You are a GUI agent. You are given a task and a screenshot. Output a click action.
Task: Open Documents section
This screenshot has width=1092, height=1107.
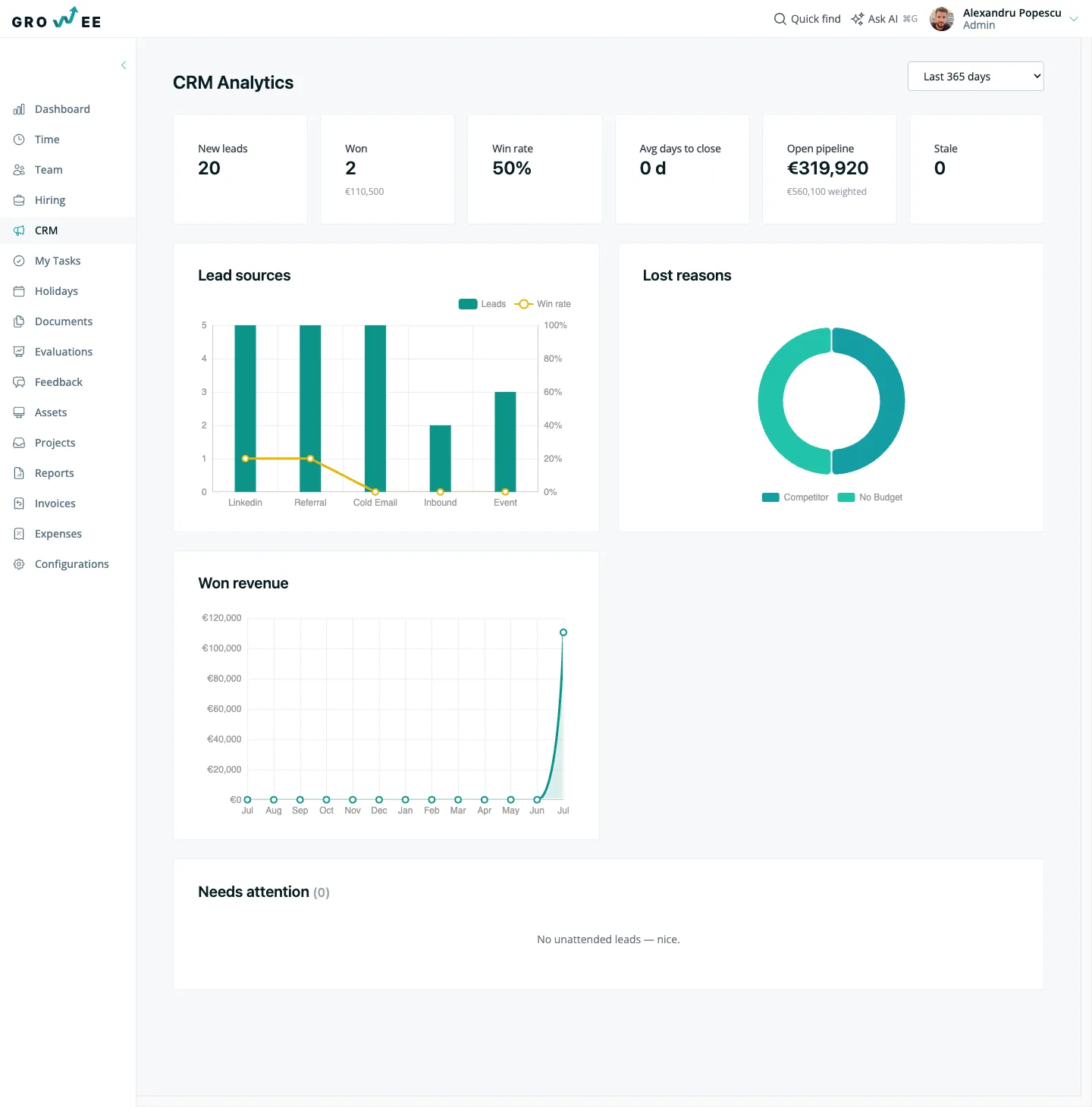(64, 321)
